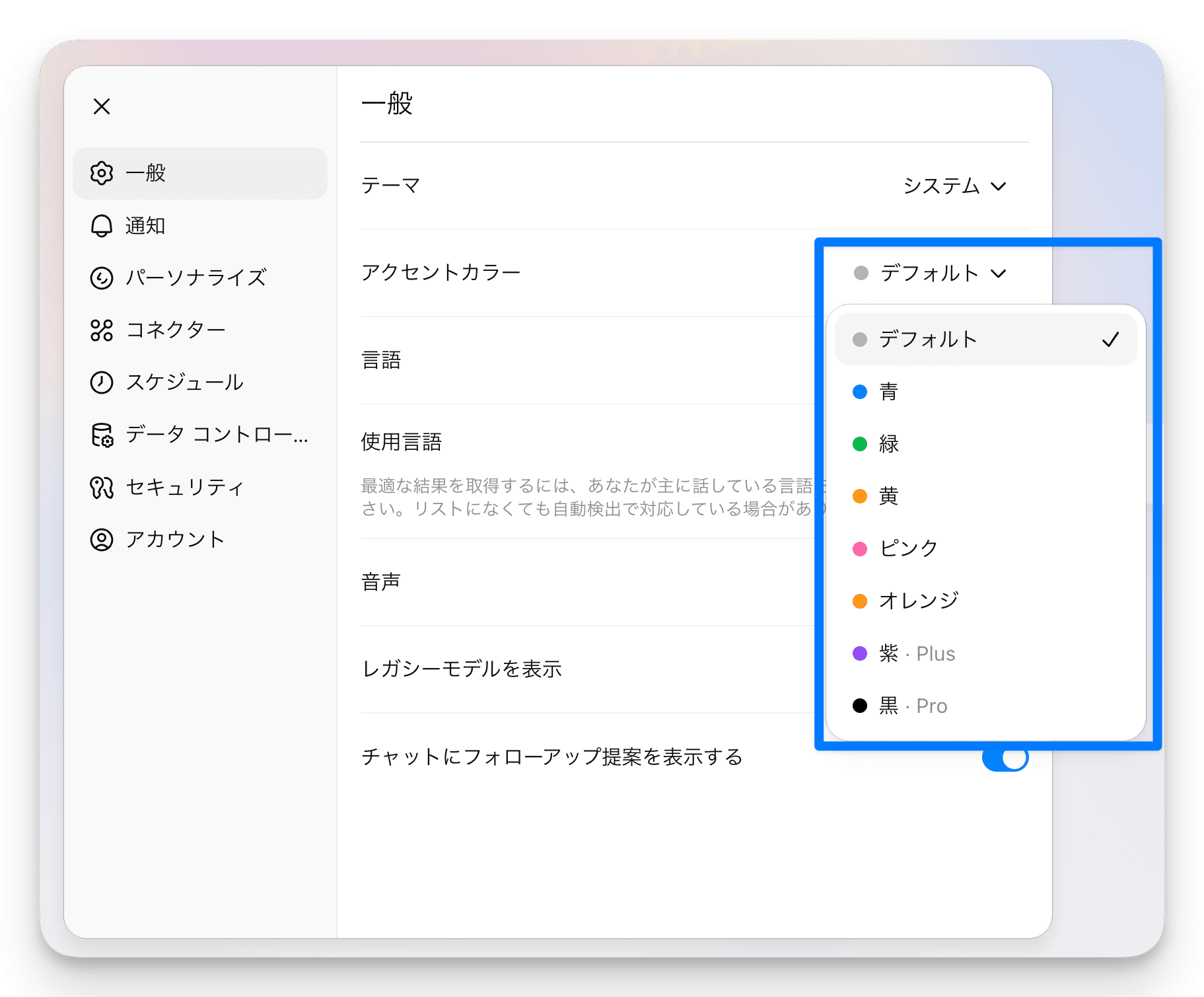Click the Notifications bell icon
This screenshot has height=997, width=1204.
click(x=102, y=226)
